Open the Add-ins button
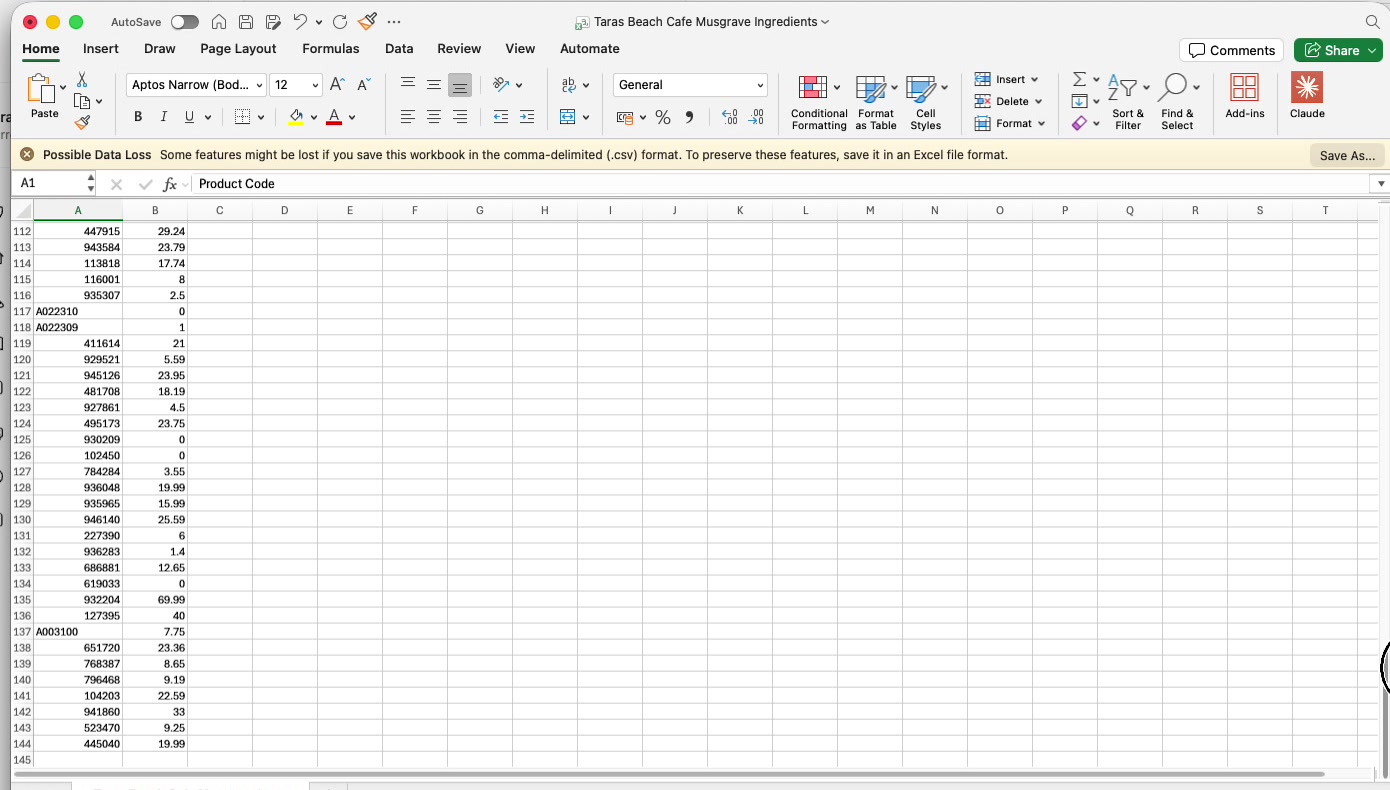Image resolution: width=1390 pixels, height=790 pixels. click(1245, 96)
